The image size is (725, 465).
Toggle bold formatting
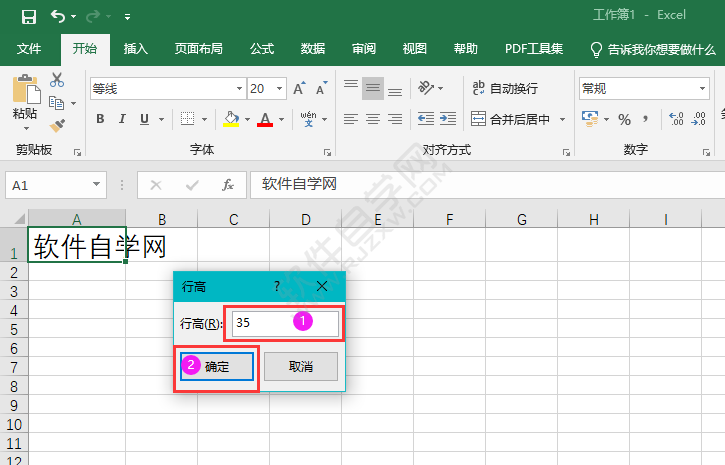pos(100,119)
